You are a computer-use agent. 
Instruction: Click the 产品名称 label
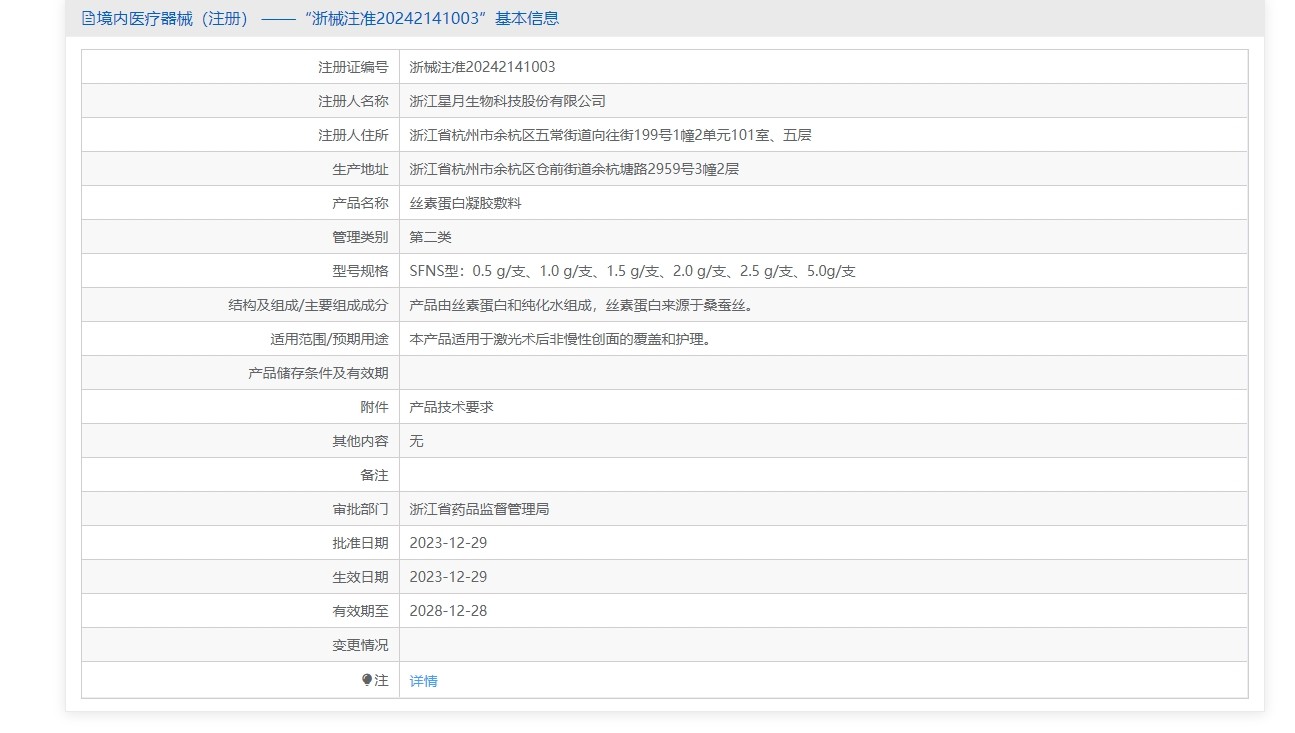pyautogui.click(x=360, y=203)
